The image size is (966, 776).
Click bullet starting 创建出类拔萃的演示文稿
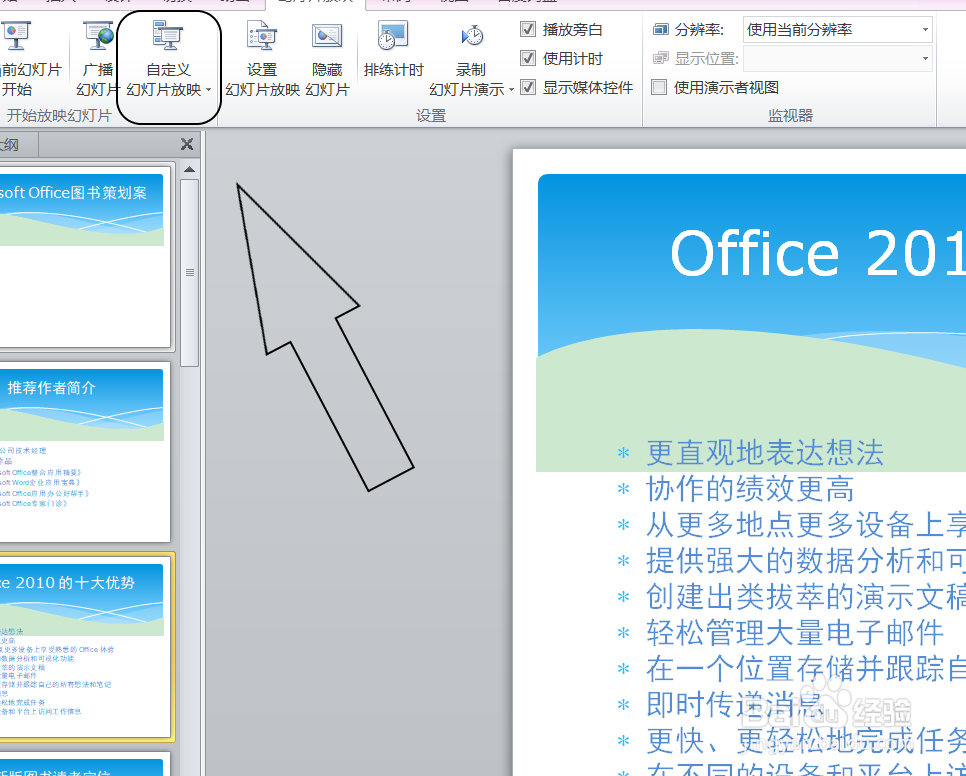(x=806, y=597)
